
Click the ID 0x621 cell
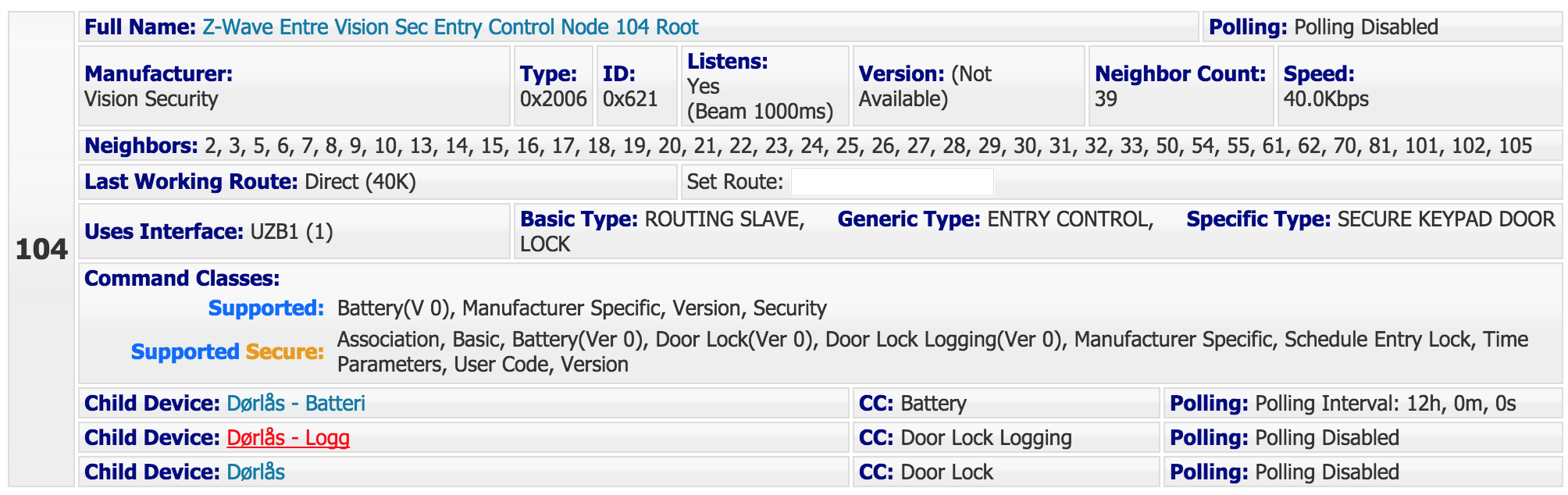pos(637,86)
